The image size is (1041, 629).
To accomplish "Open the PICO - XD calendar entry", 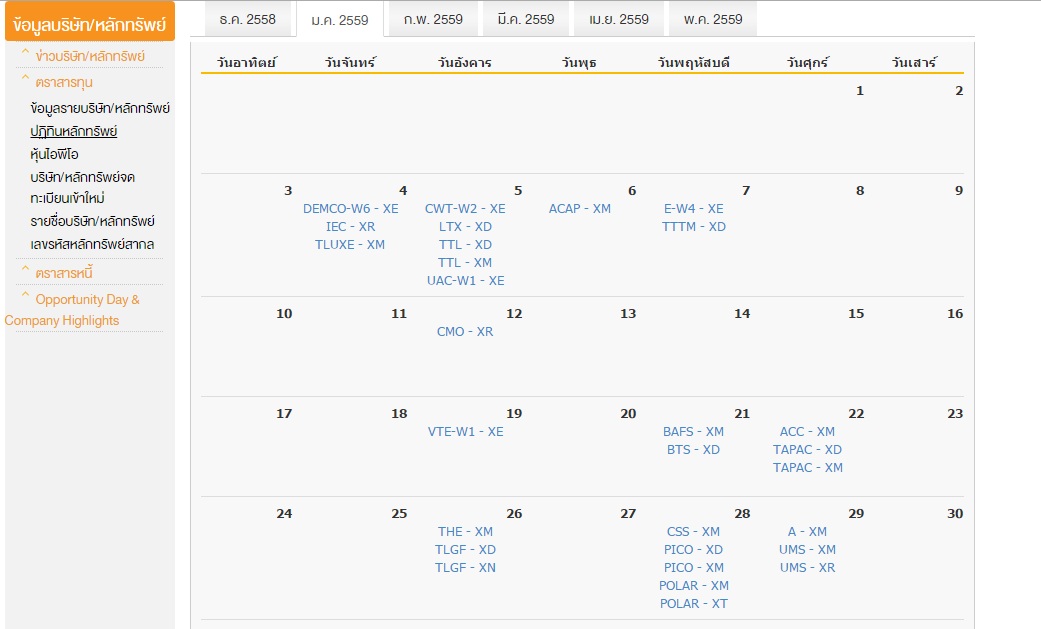I will click(694, 549).
